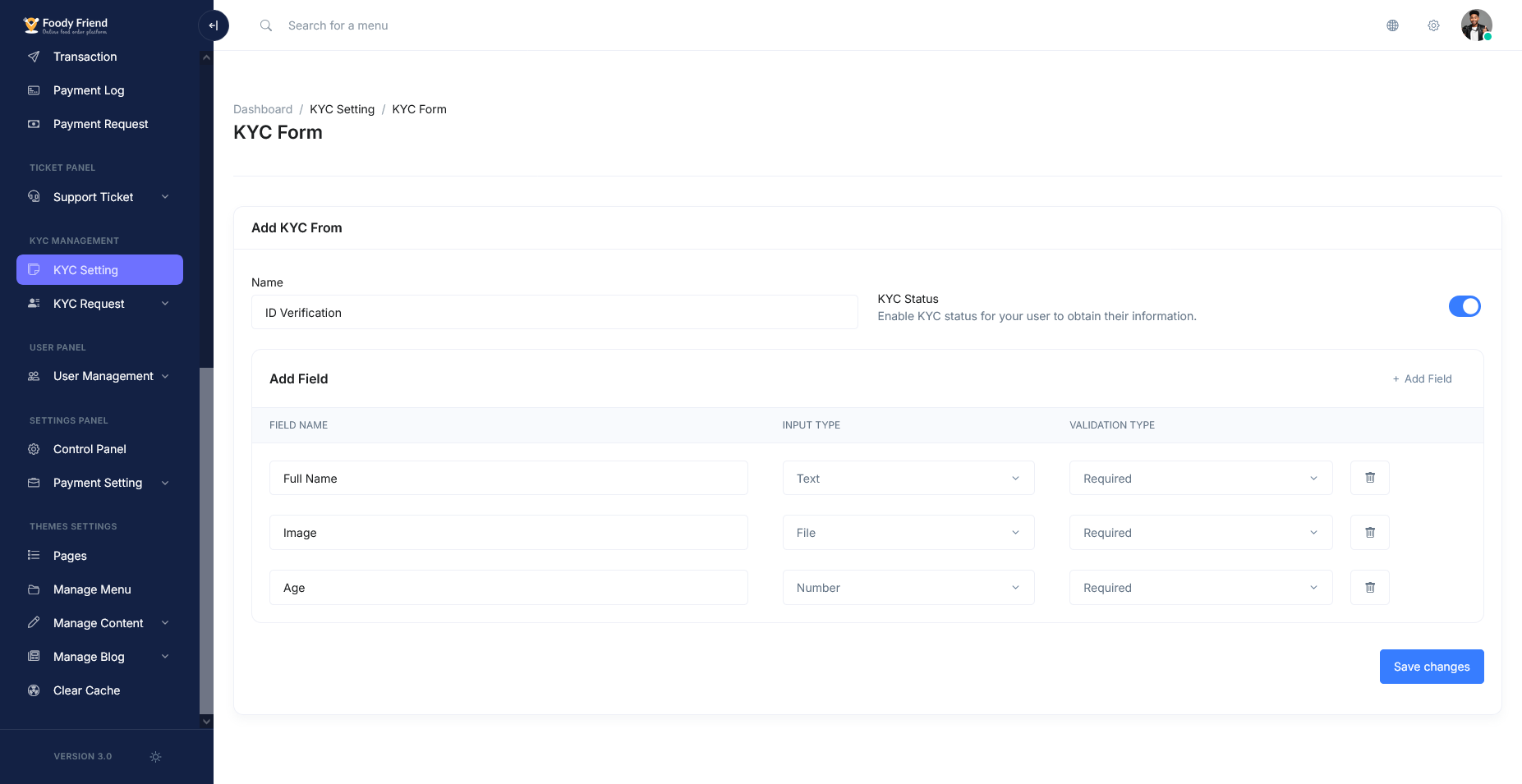The height and width of the screenshot is (784, 1522).
Task: Open input type dropdown for Age
Action: tap(908, 587)
